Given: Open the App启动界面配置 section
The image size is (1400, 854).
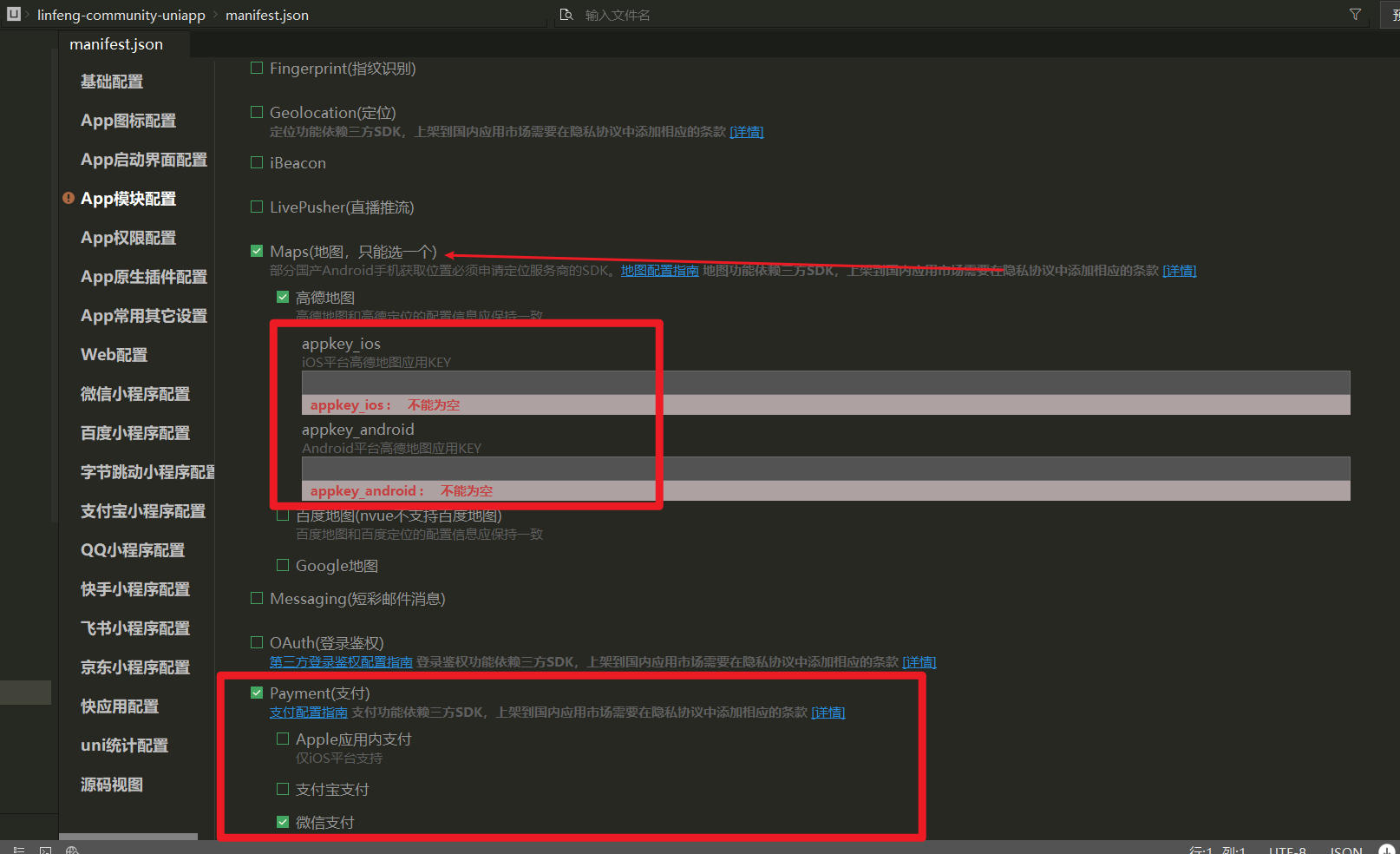Looking at the screenshot, I should tap(144, 160).
